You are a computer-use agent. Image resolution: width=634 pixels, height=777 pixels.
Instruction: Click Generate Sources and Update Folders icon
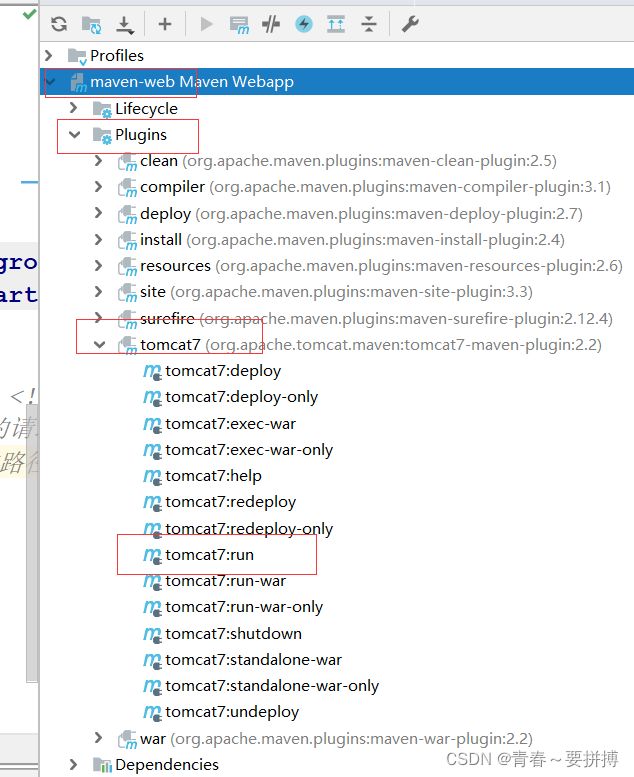tap(91, 24)
